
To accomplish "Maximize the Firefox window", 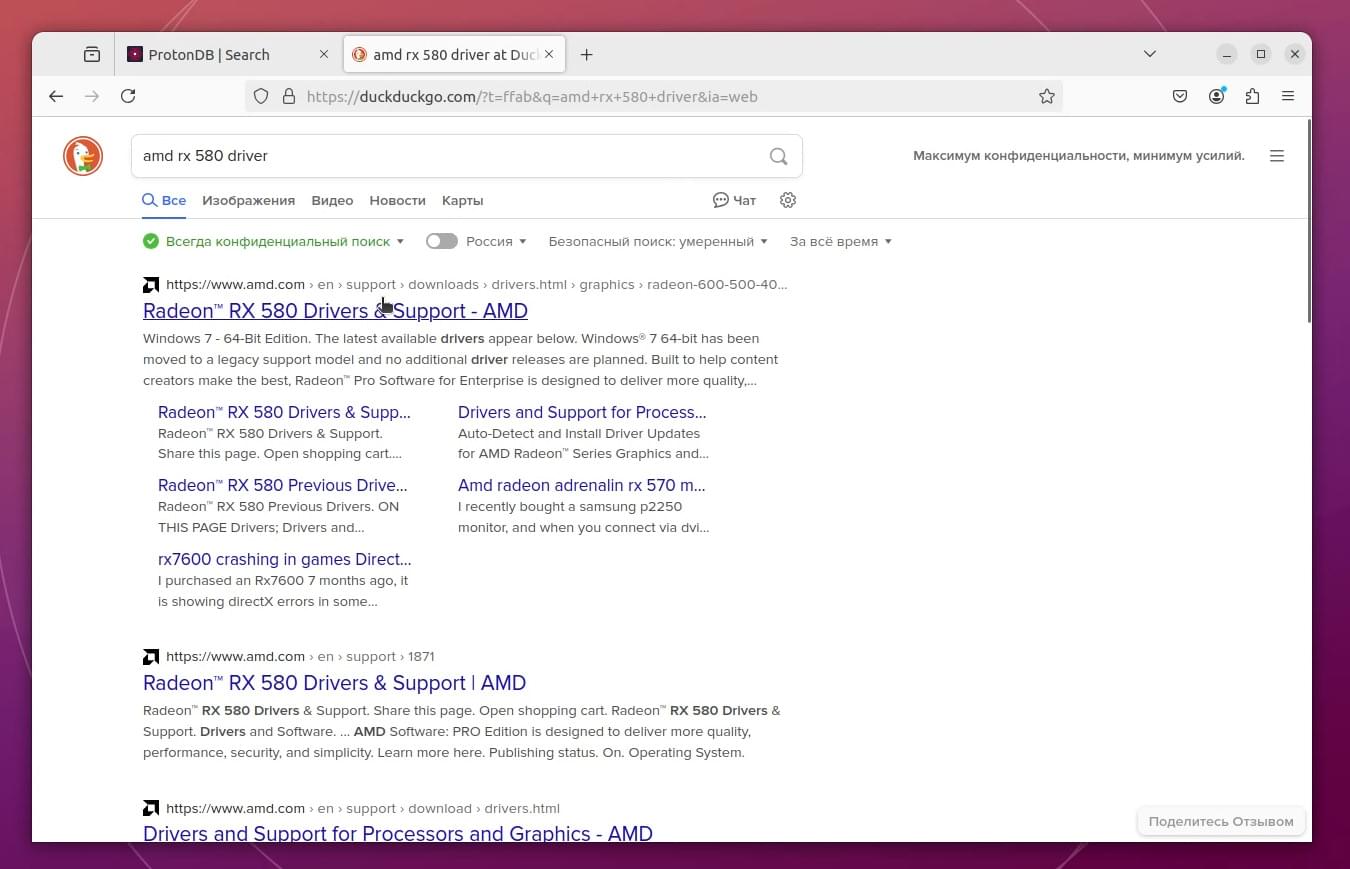I will tap(1261, 54).
